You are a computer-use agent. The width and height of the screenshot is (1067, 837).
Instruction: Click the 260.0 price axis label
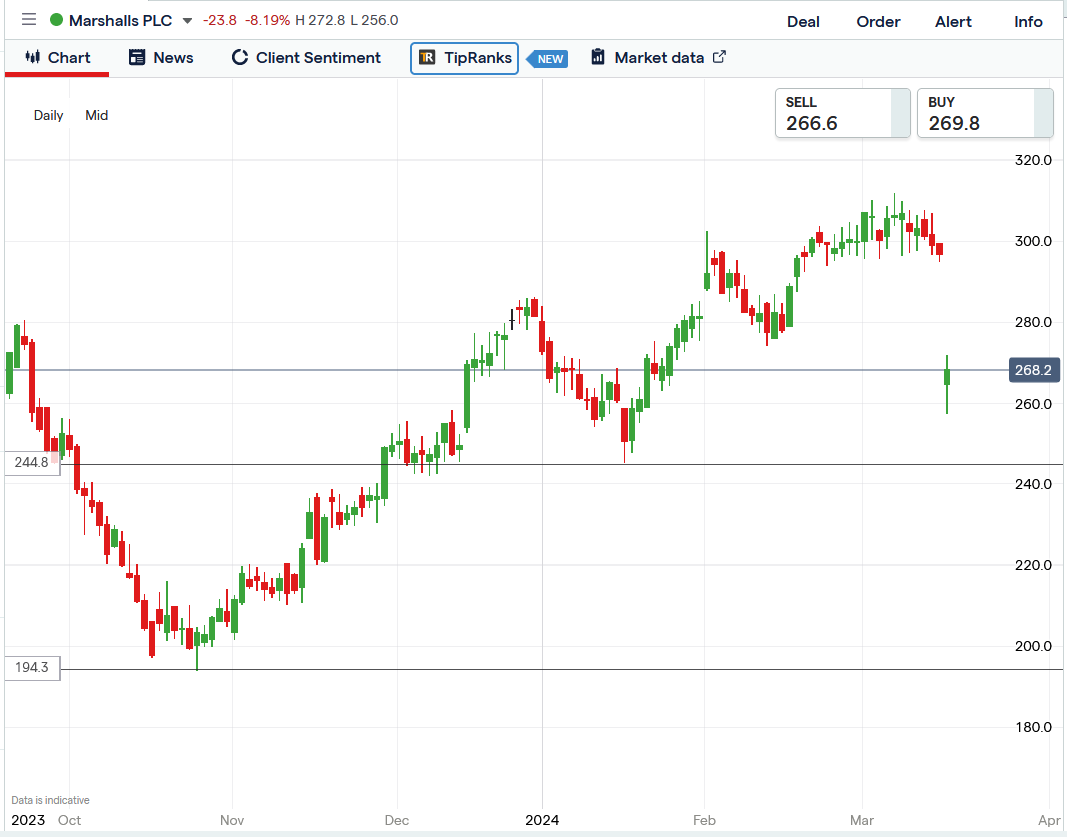click(1033, 404)
